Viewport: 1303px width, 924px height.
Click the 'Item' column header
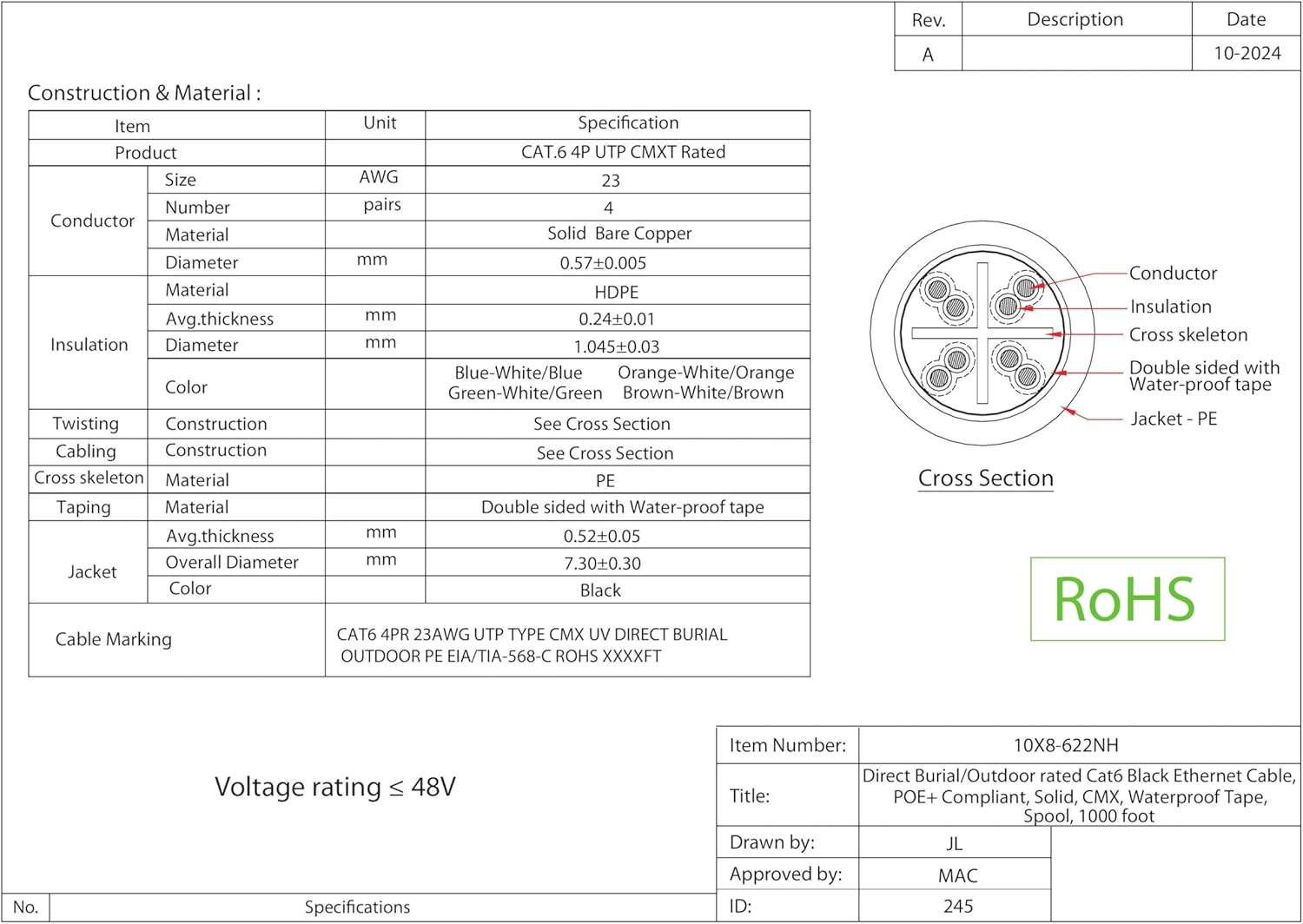pyautogui.click(x=132, y=127)
